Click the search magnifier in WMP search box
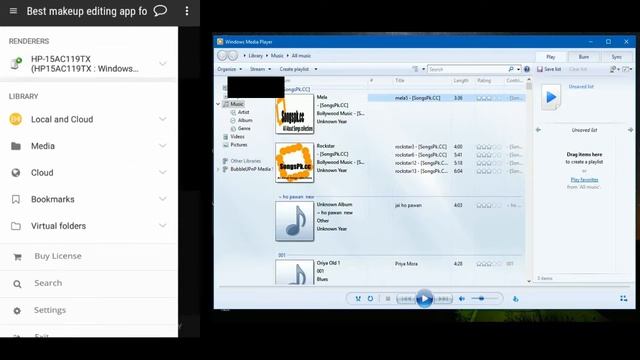 (x=511, y=69)
